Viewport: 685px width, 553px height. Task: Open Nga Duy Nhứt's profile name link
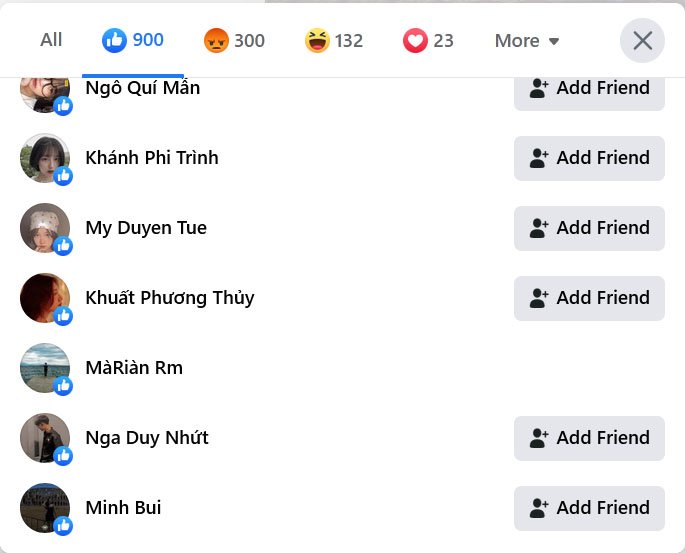pos(147,438)
